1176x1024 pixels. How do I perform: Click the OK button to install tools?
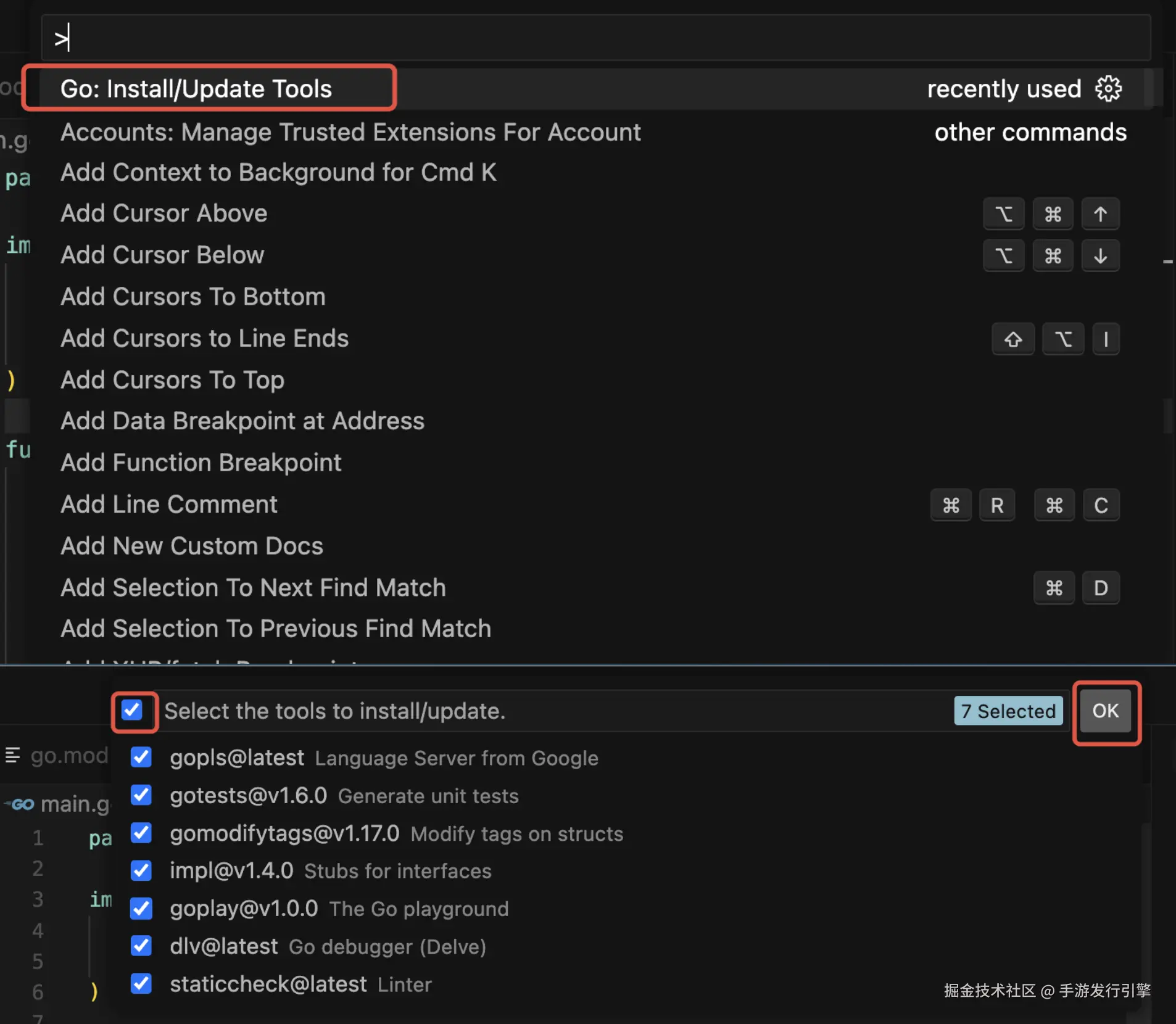(x=1105, y=711)
